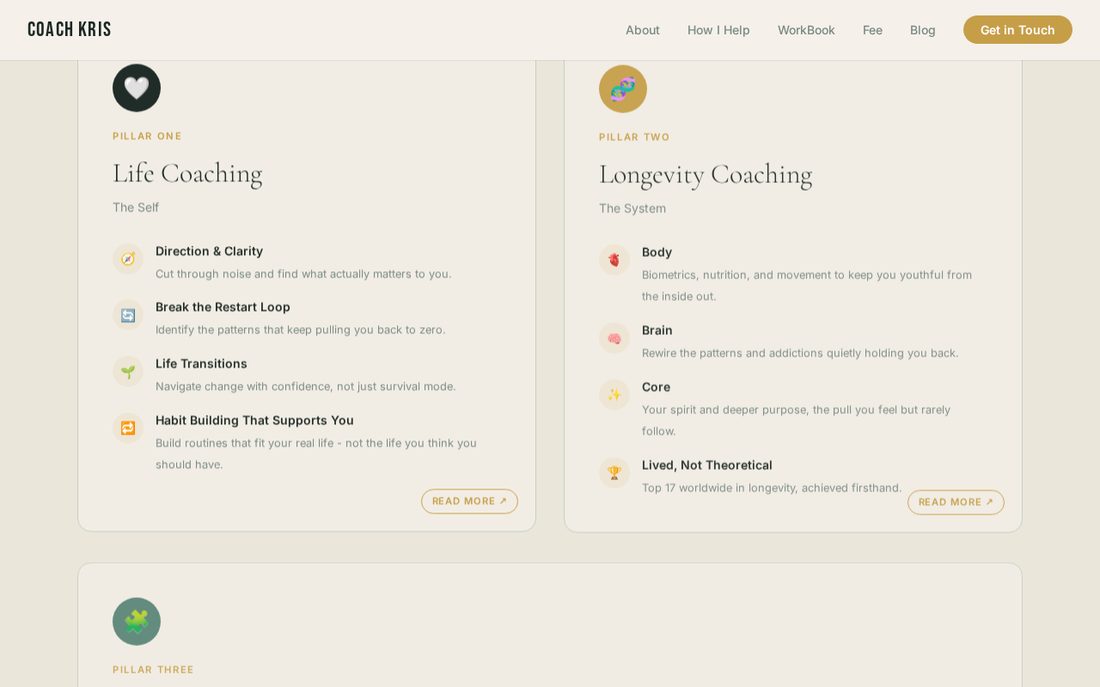The width and height of the screenshot is (1100, 687).
Task: Click the PILLAR TWO label
Action: pyautogui.click(x=634, y=137)
